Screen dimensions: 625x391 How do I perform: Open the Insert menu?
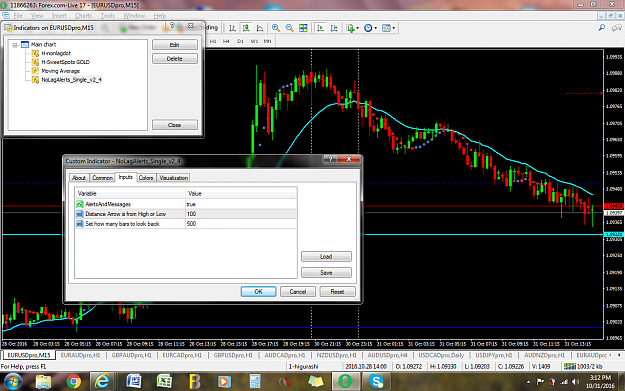click(59, 16)
